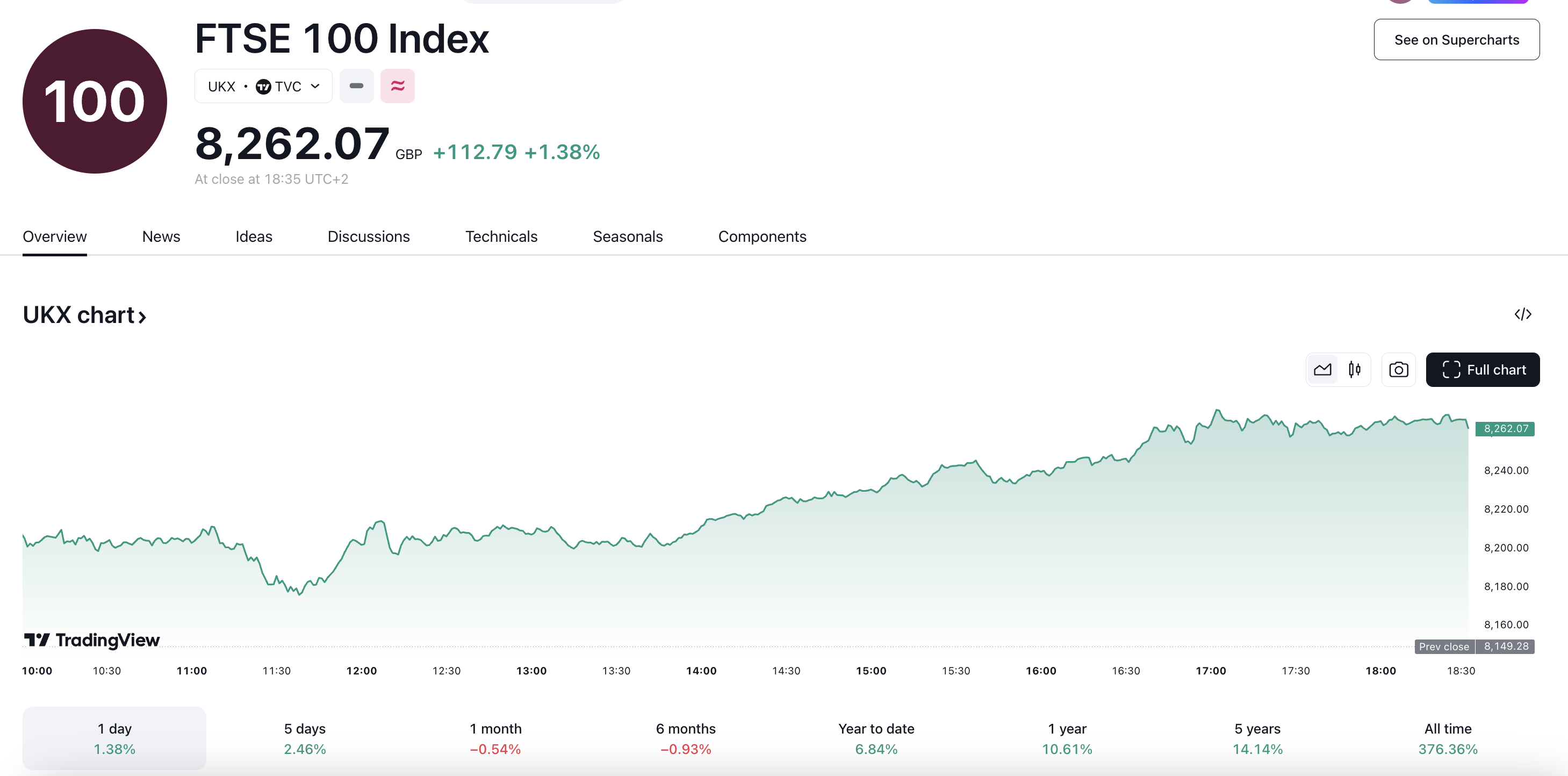1568x776 pixels.
Task: Select the 5 days performance period
Action: tap(304, 738)
